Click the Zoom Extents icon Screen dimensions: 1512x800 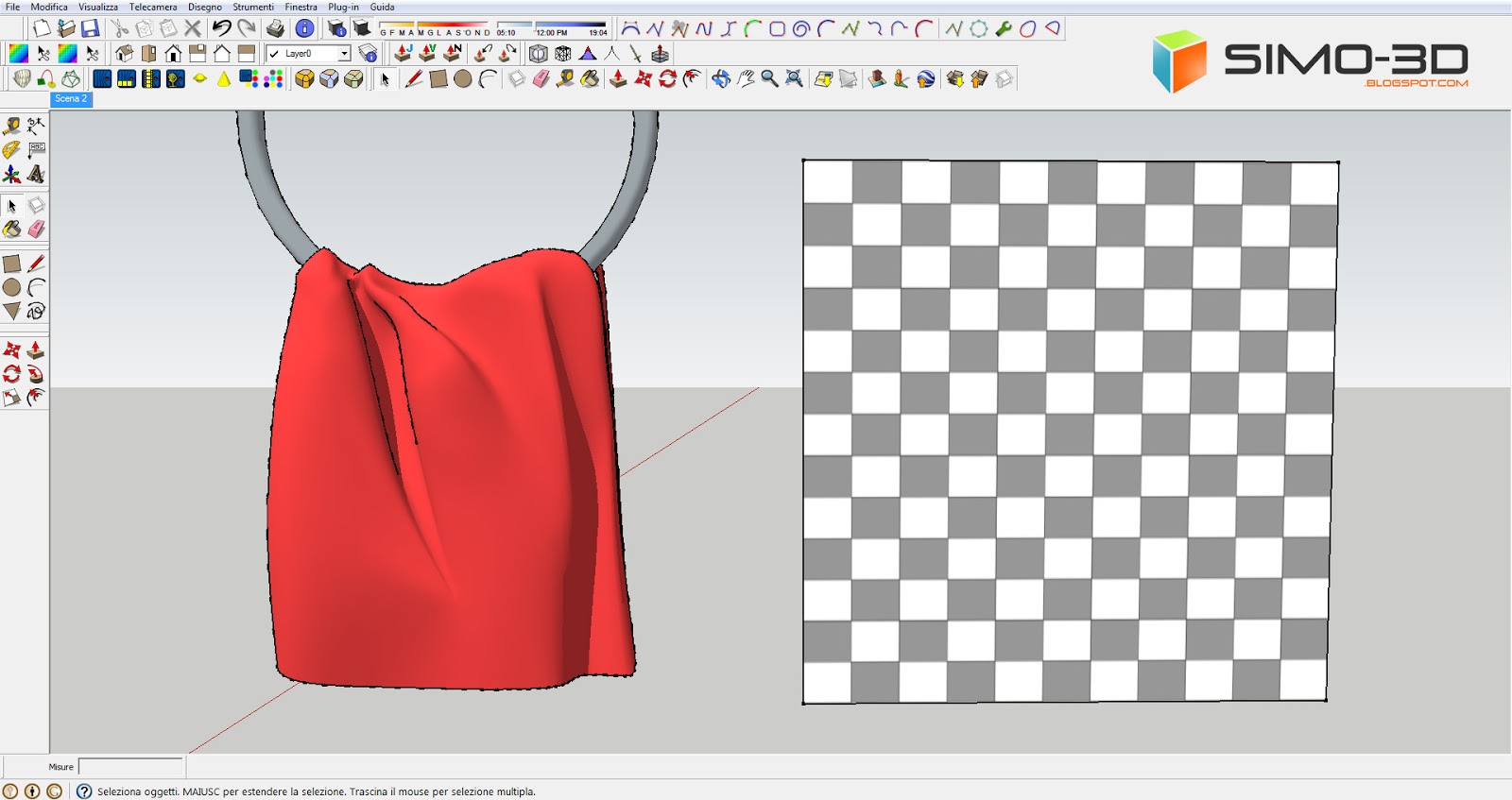coord(795,78)
